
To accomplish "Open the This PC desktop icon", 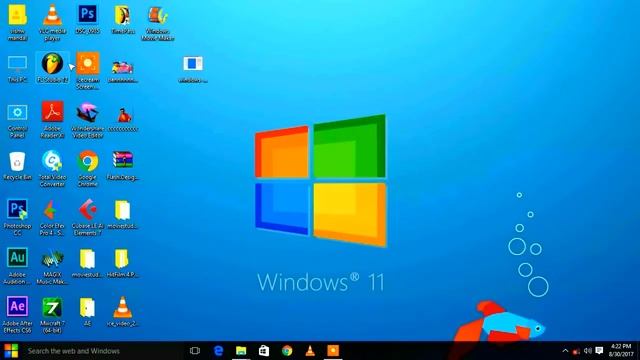I will tap(18, 68).
